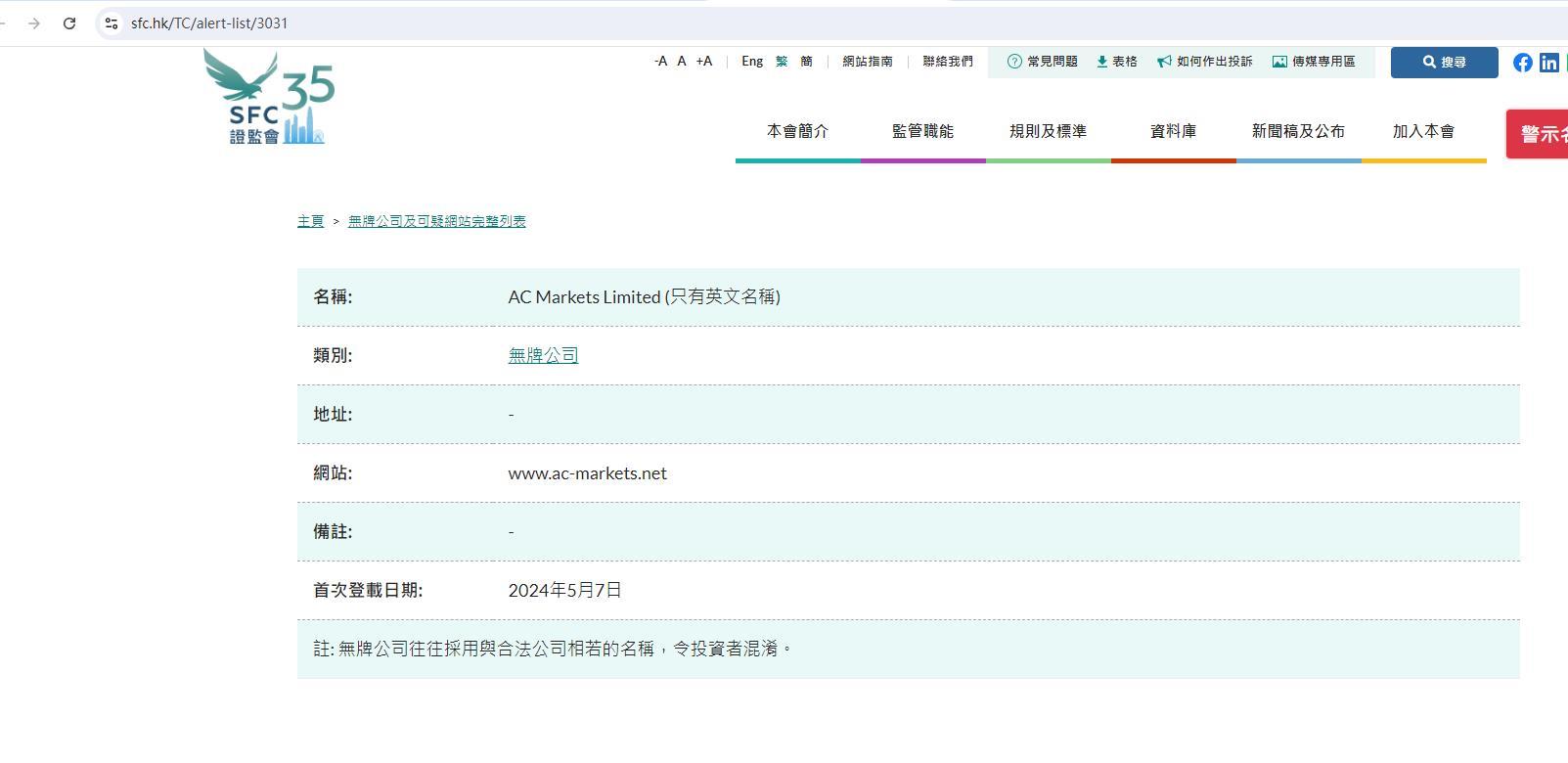Decrease font size with -A

660,62
